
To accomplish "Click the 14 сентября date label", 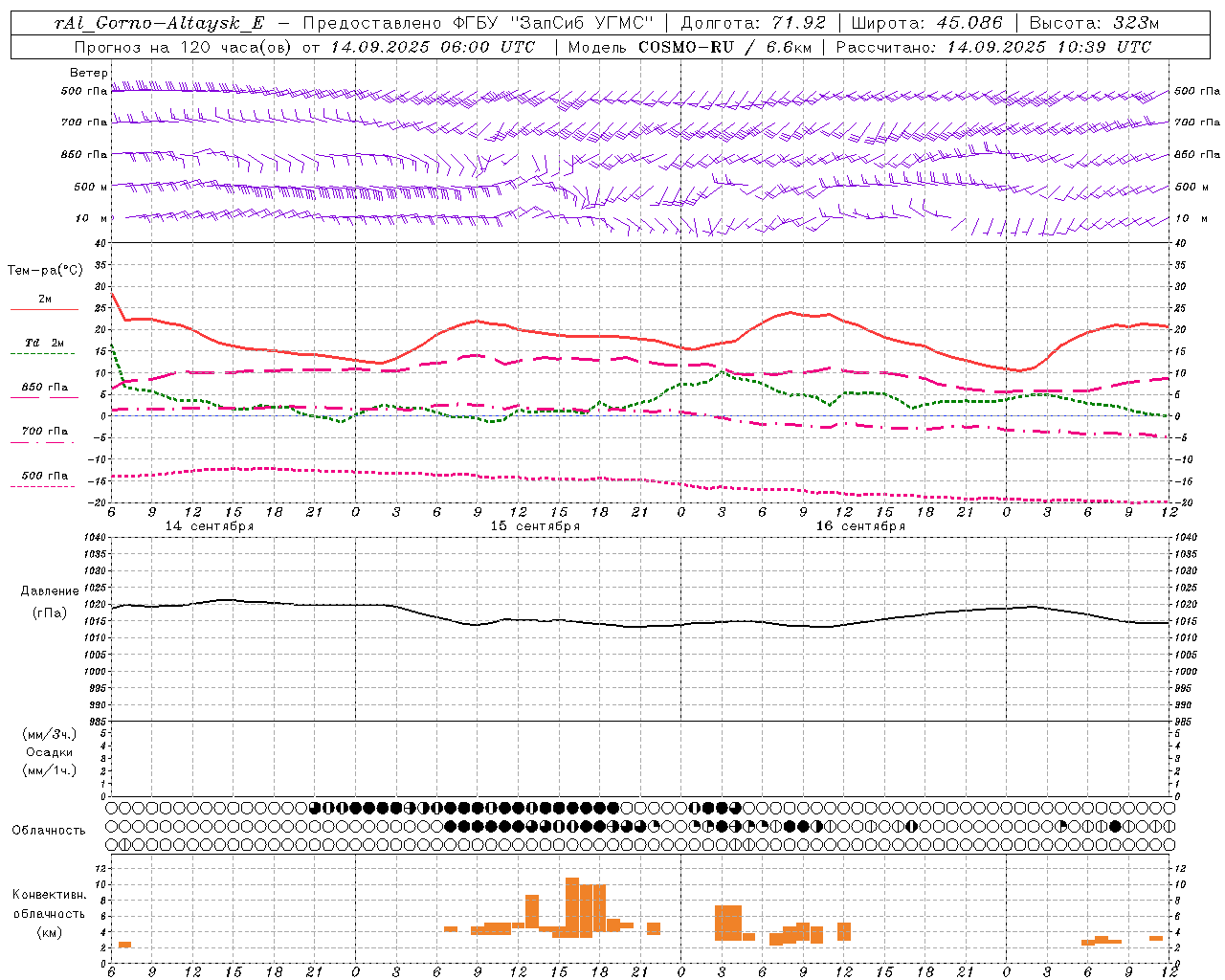I will pos(210,526).
